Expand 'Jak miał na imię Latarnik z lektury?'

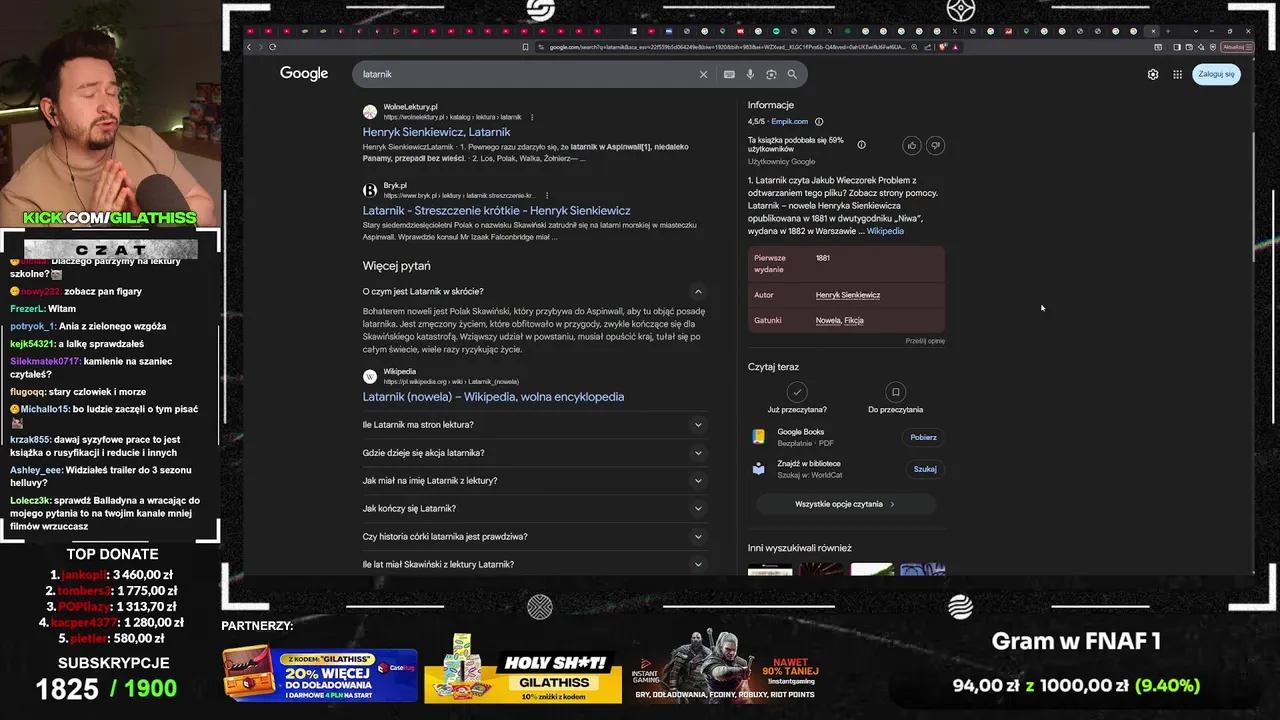[x=535, y=480]
